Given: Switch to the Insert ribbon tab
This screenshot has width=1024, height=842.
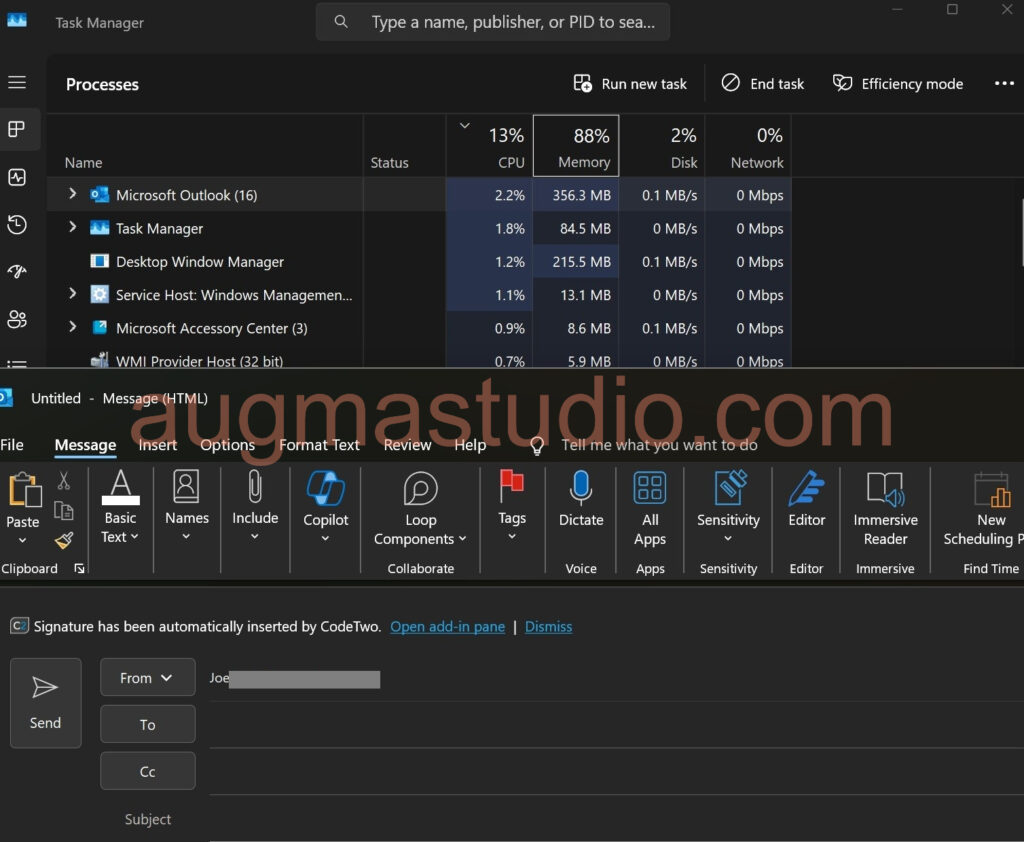Looking at the screenshot, I should click(158, 445).
